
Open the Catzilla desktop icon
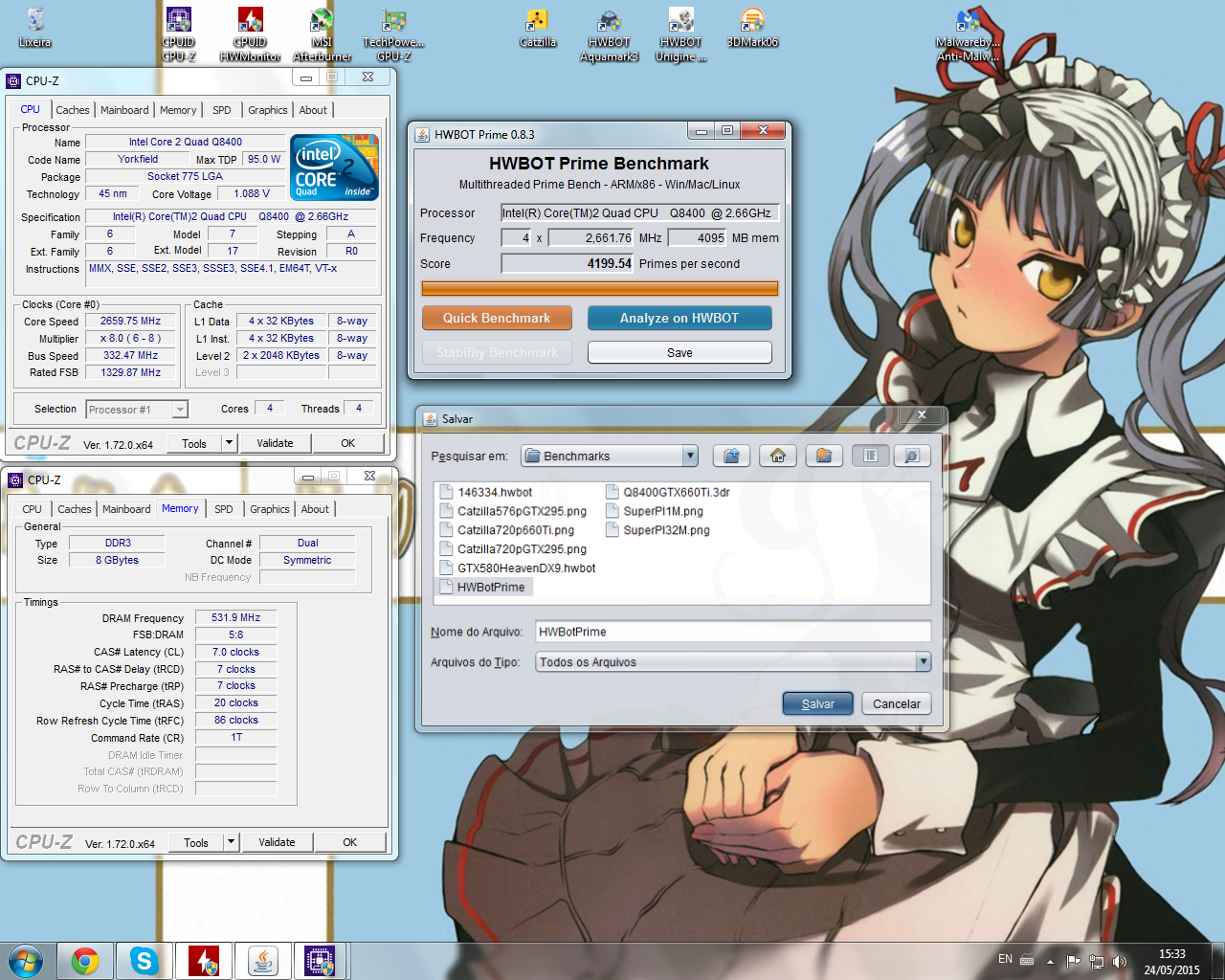[x=538, y=29]
